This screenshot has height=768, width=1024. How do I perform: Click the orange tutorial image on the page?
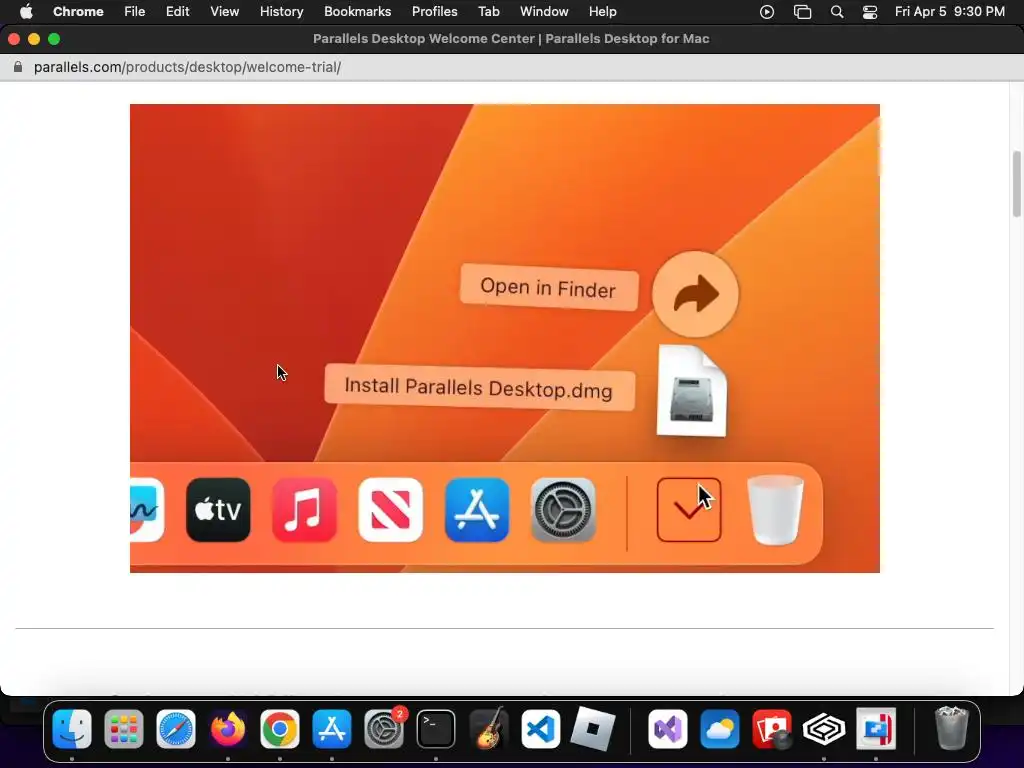point(505,338)
